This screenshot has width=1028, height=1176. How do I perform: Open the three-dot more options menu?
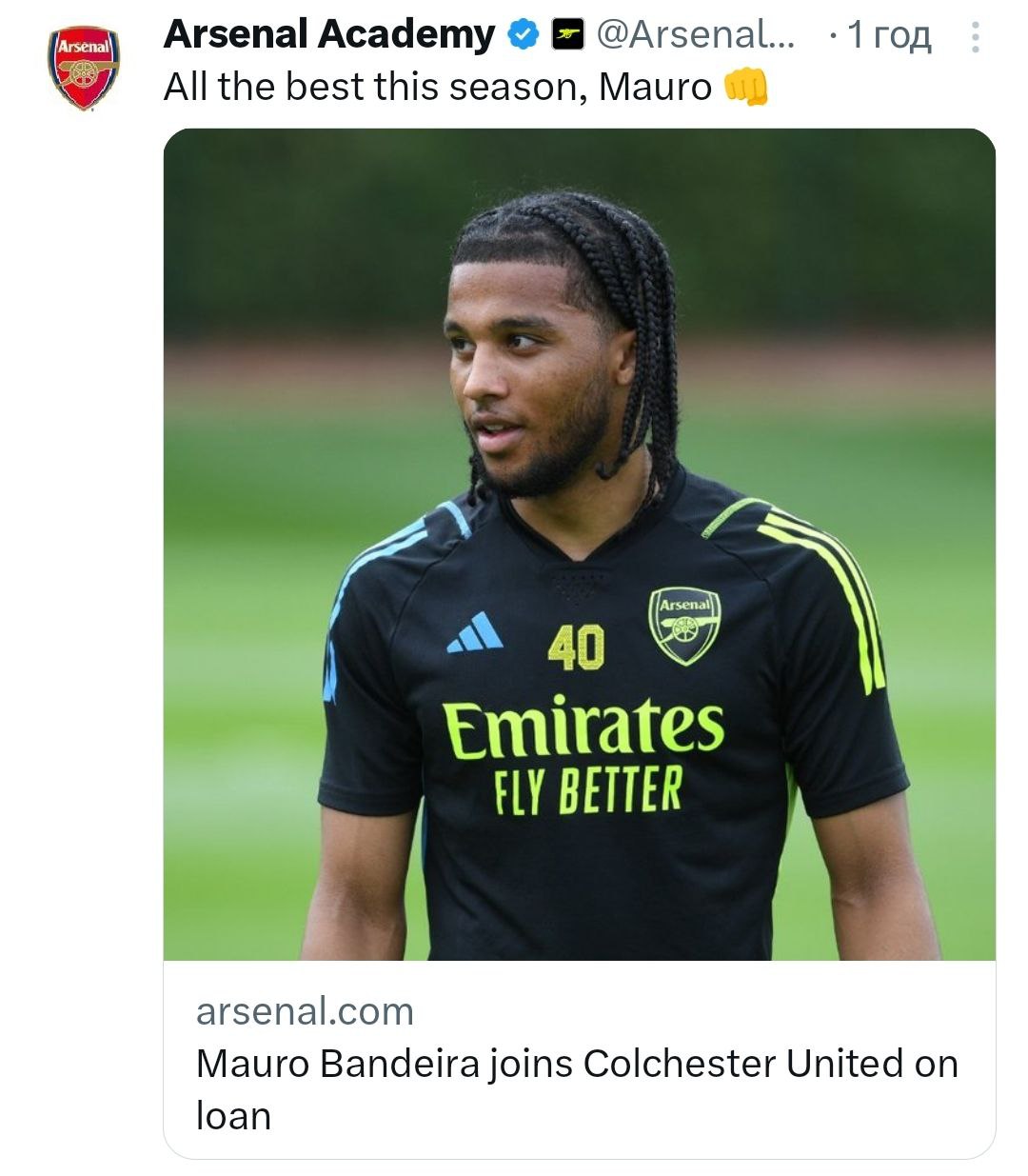(975, 36)
